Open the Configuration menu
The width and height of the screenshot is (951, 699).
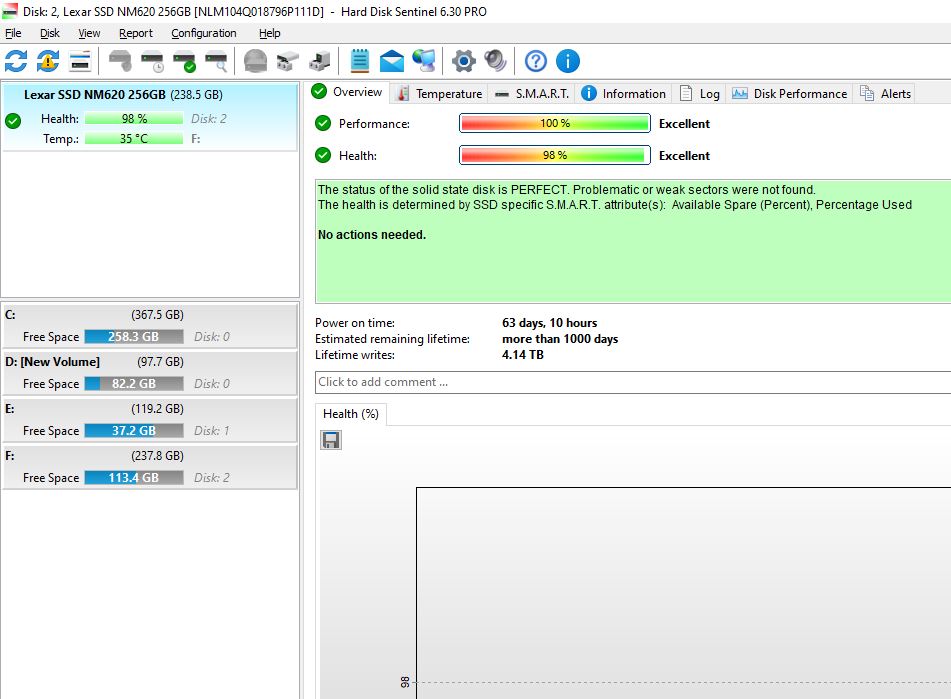tap(204, 33)
